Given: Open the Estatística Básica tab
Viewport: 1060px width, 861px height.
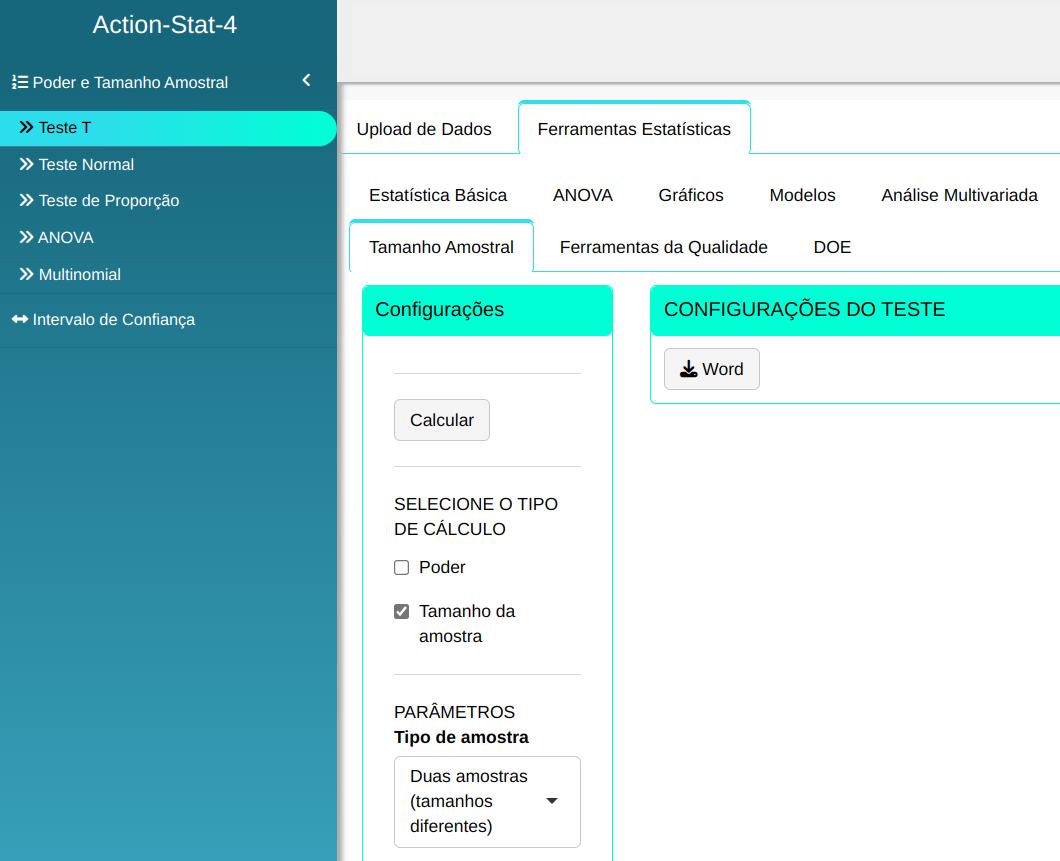Looking at the screenshot, I should 438,195.
